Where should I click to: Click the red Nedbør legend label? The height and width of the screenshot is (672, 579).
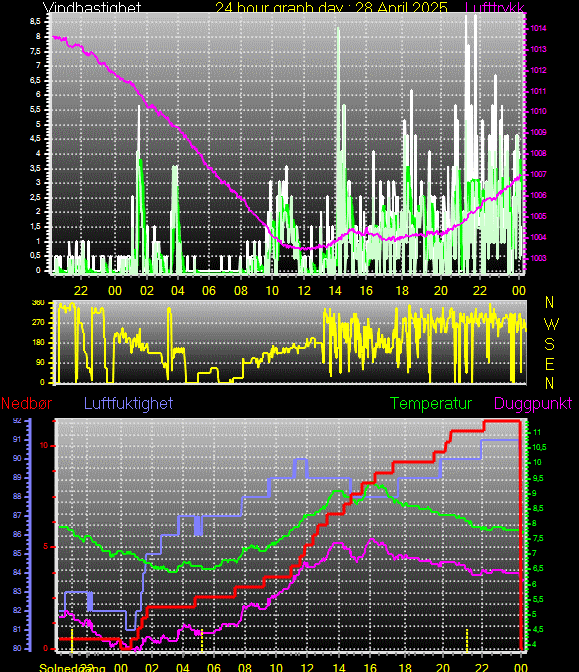click(x=27, y=404)
